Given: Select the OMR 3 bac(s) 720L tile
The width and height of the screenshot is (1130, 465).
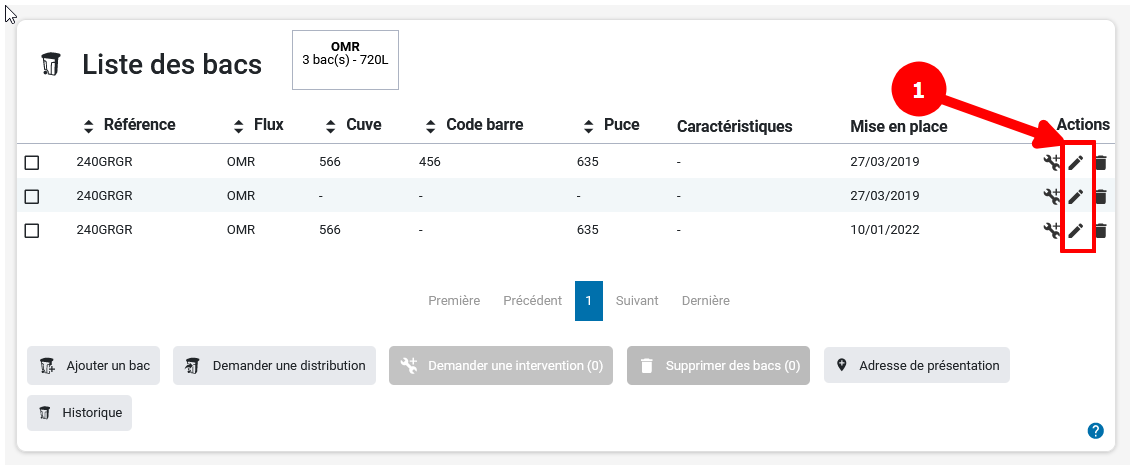Looking at the screenshot, I should click(x=345, y=60).
